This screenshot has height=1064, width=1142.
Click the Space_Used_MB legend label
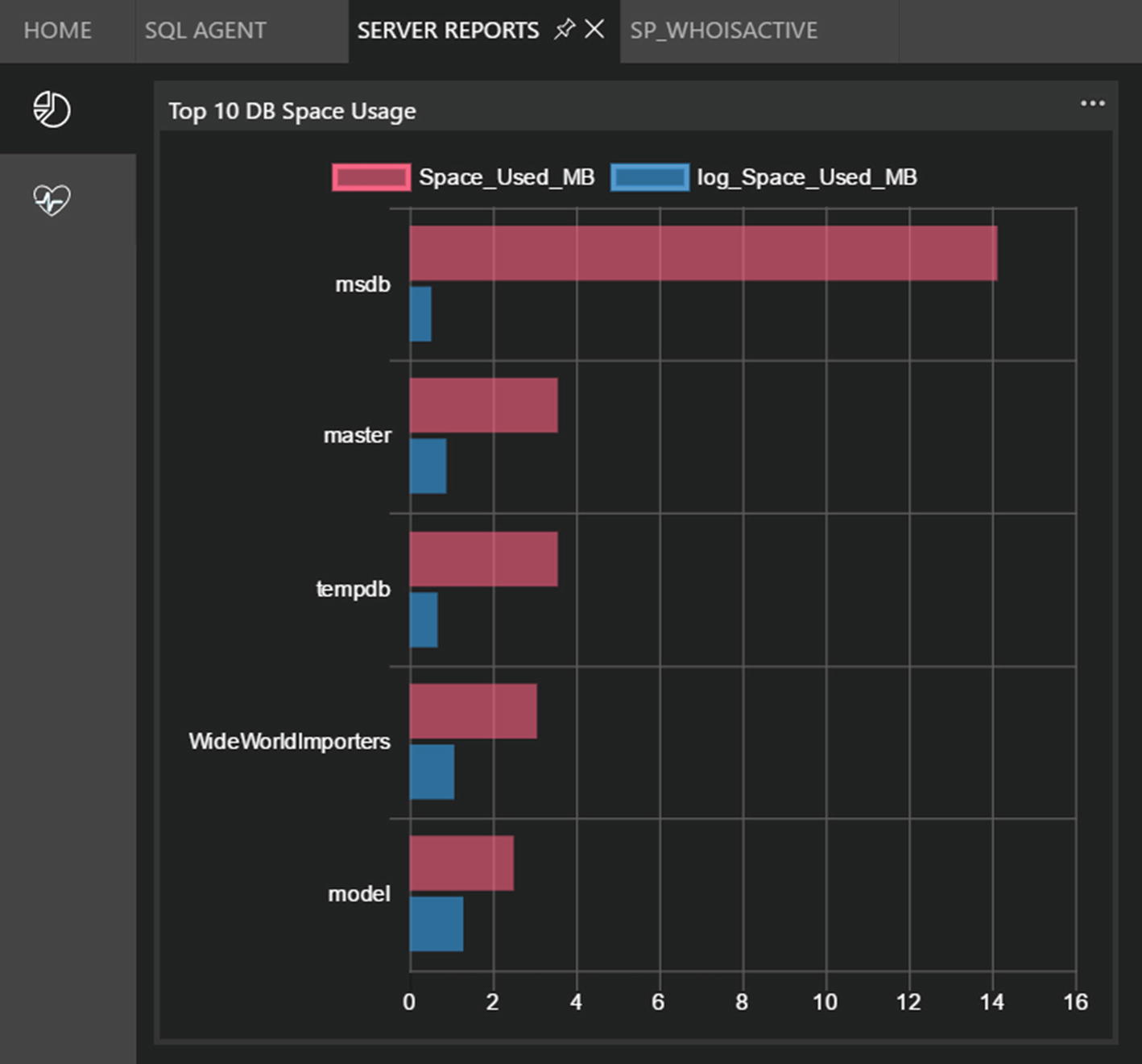pos(507,177)
